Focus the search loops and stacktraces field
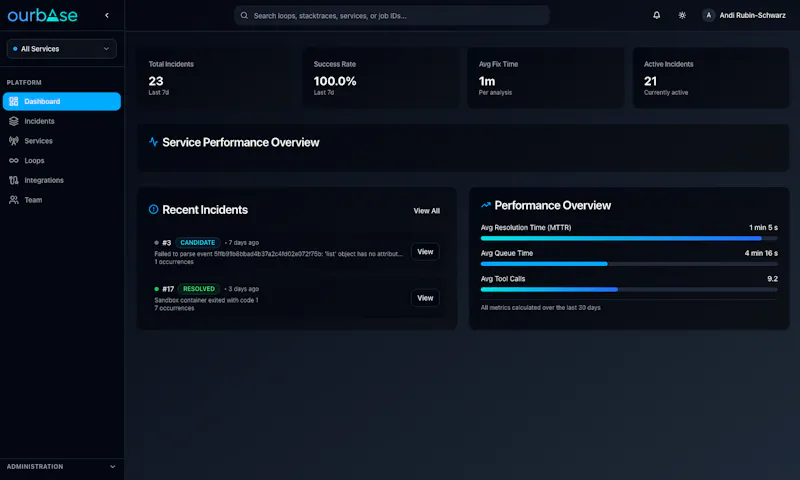 tap(392, 15)
